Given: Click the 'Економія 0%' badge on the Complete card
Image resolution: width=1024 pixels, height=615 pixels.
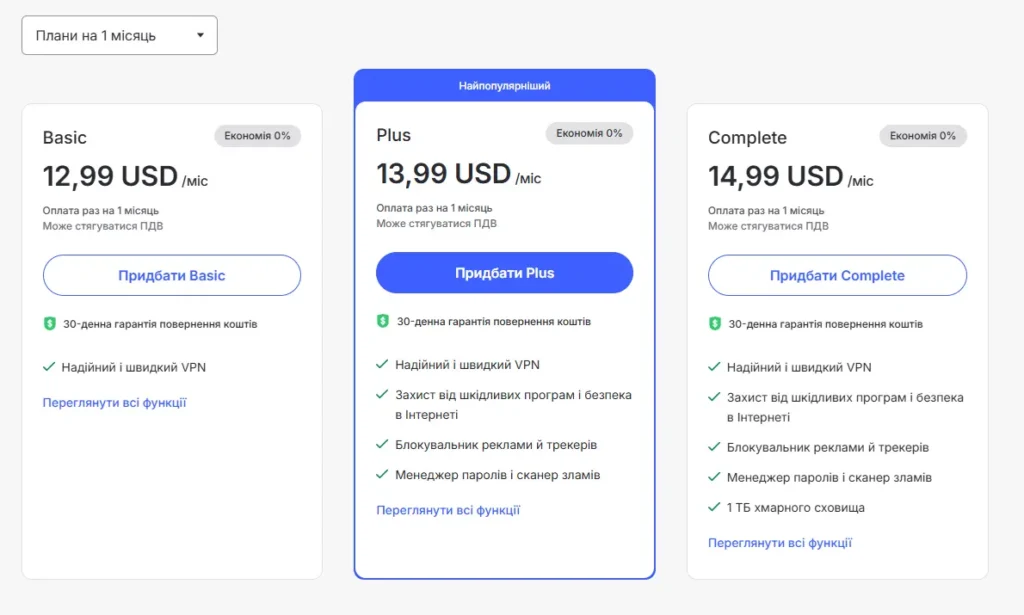Looking at the screenshot, I should click(923, 135).
